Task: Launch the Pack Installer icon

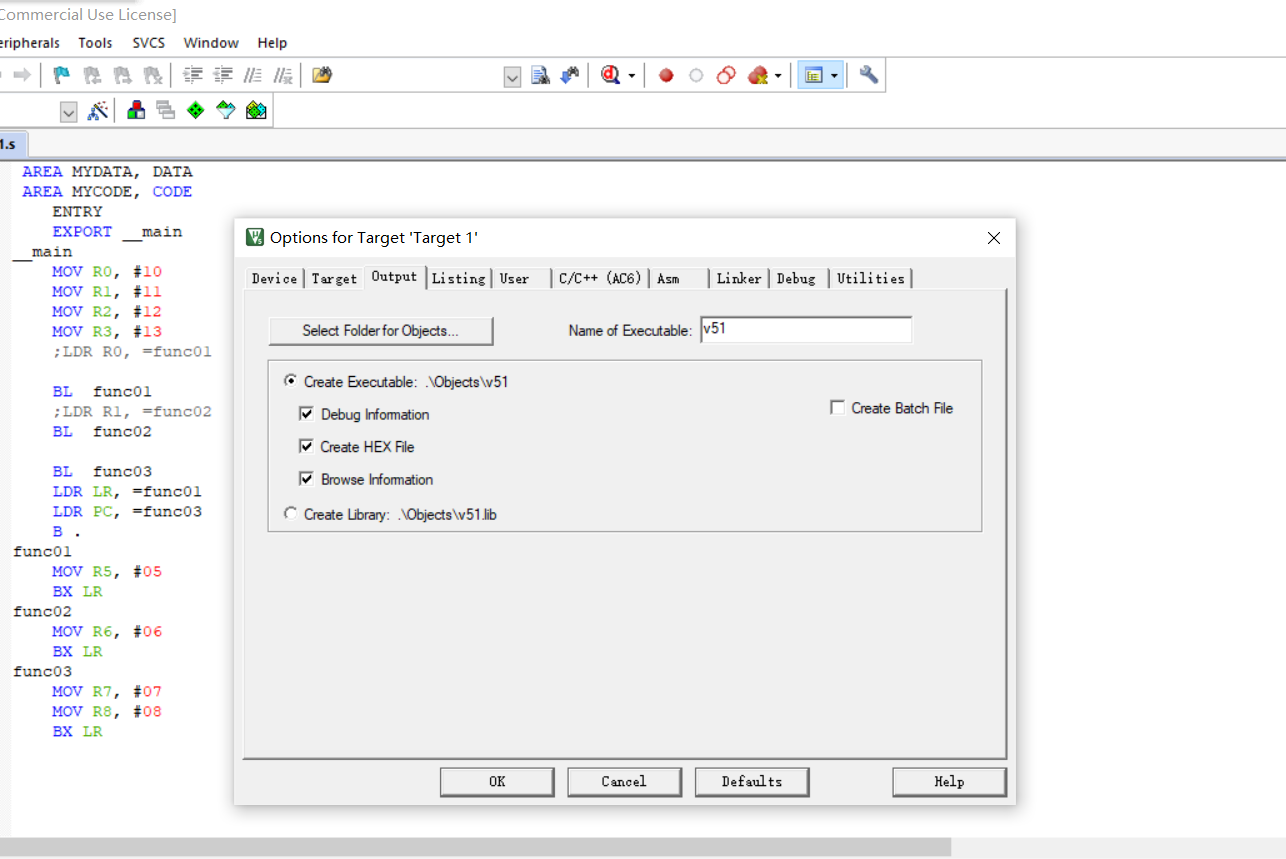Action: coord(256,111)
